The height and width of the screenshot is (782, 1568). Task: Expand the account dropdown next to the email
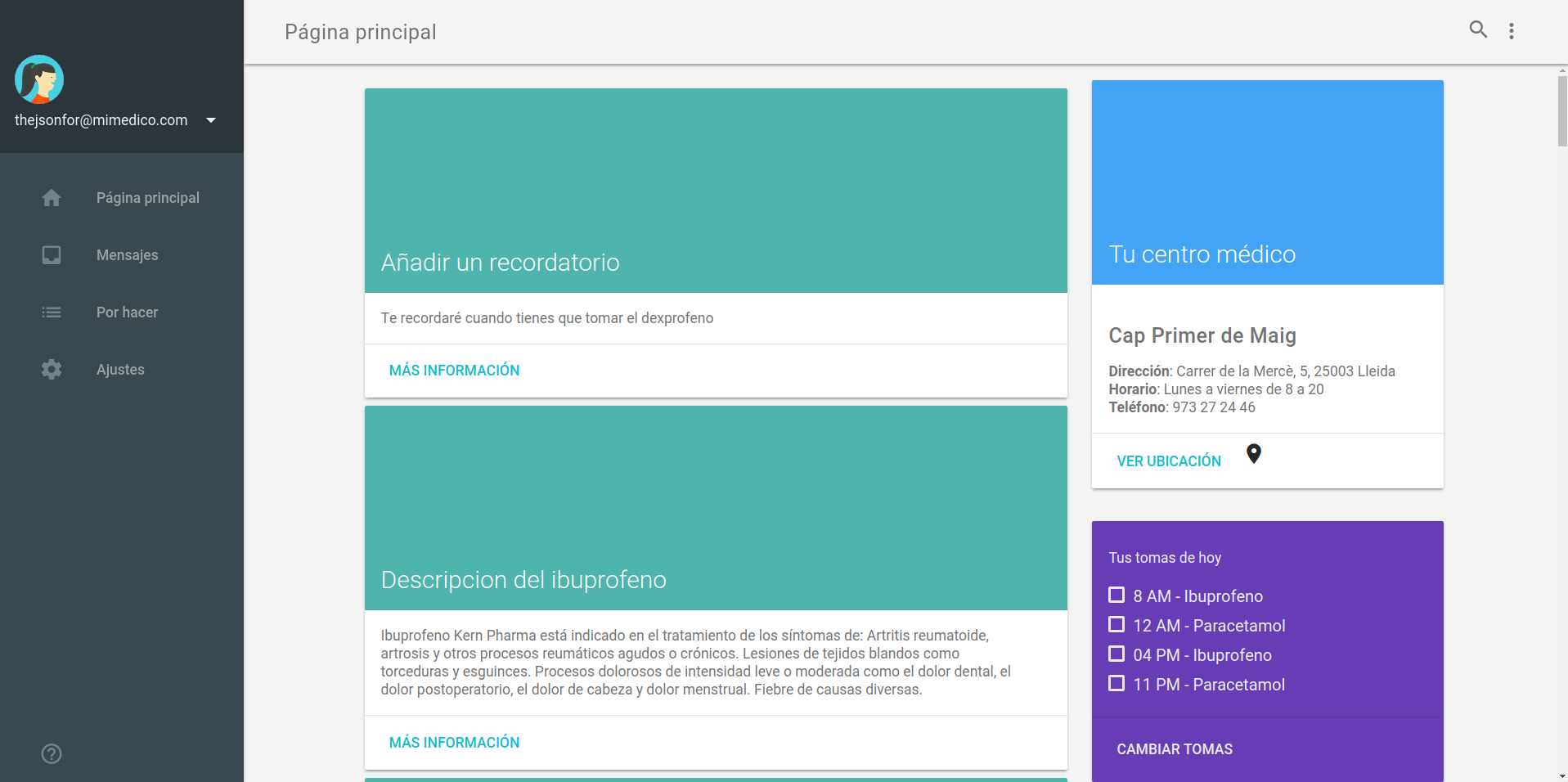pos(210,119)
